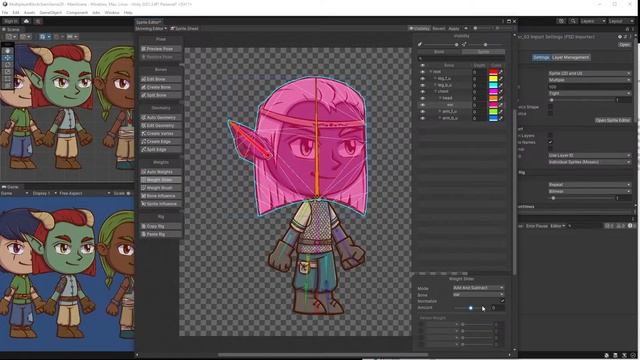Select the Auto Weights tool

[x=161, y=172]
